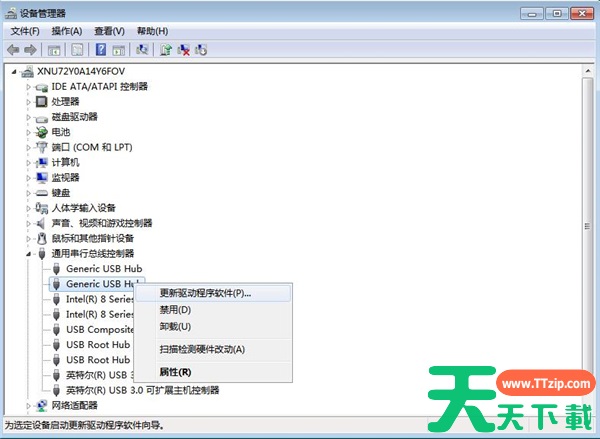This screenshot has height=439, width=600.
Task: Click the 鼠标和其他指针设备 mouse icon
Action: point(42,238)
